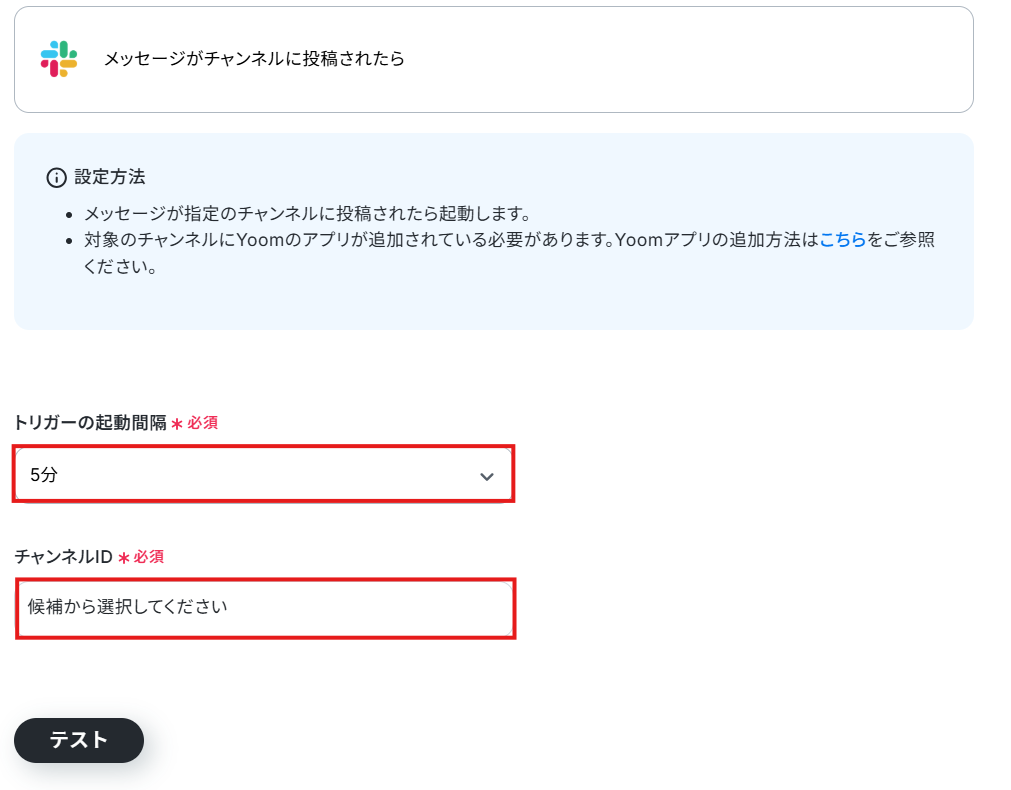
Task: Click the メッセージがチャンネルに投稿されたら title text
Action: click(254, 59)
